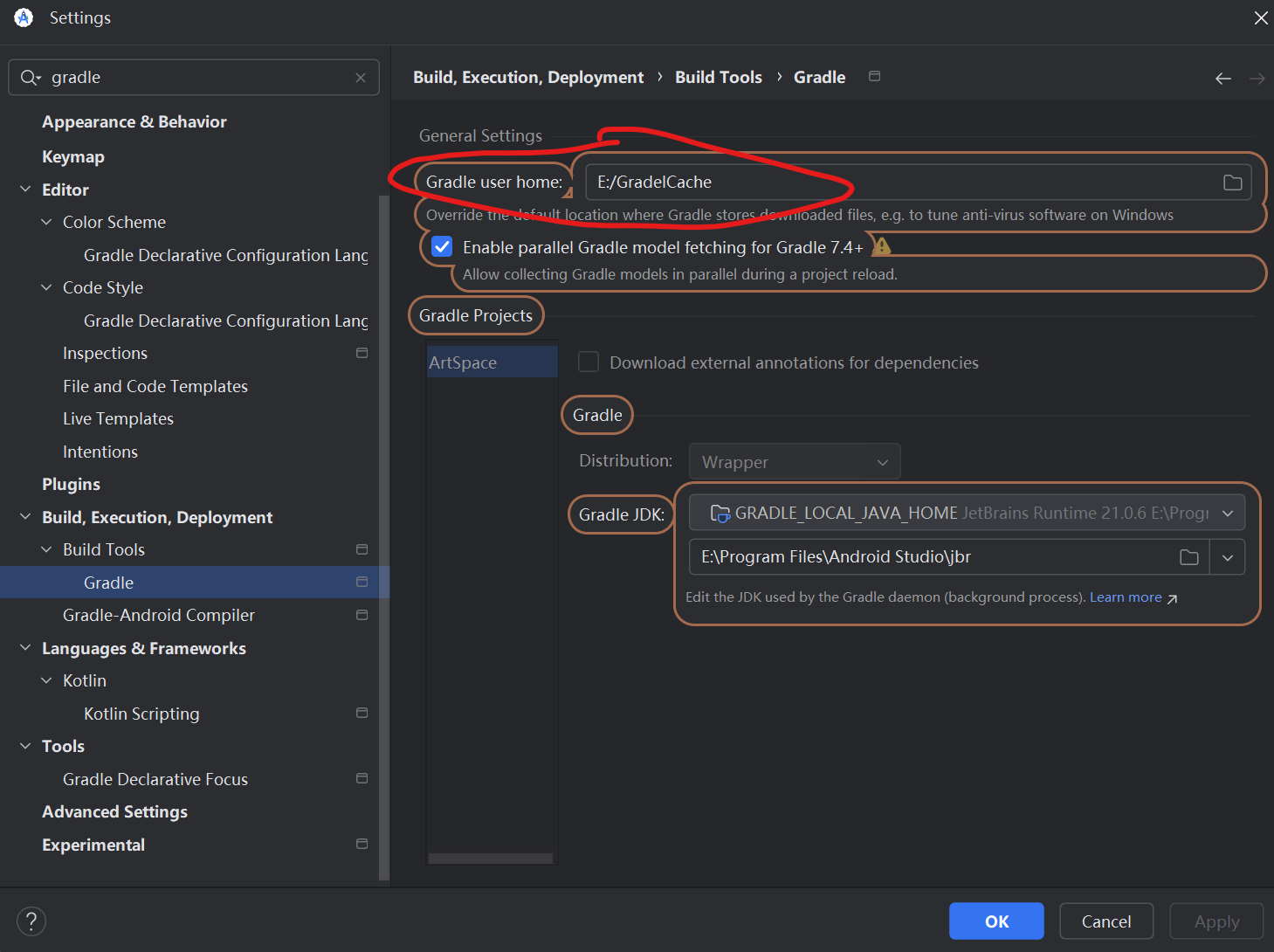Collapse the Build Tools node
This screenshot has height=952, width=1274.
(x=46, y=549)
